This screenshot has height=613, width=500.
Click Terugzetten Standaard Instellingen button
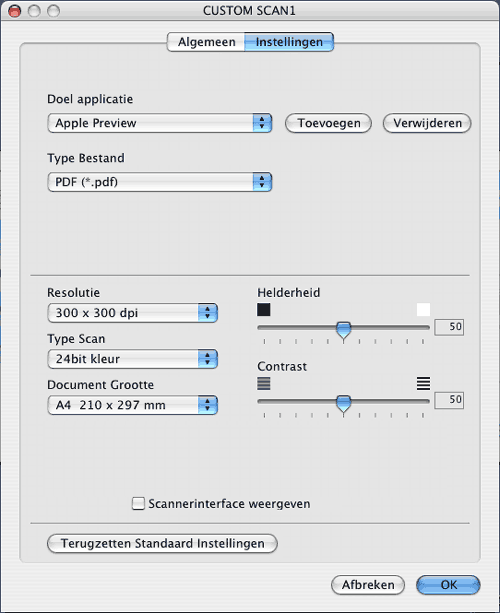pos(162,543)
